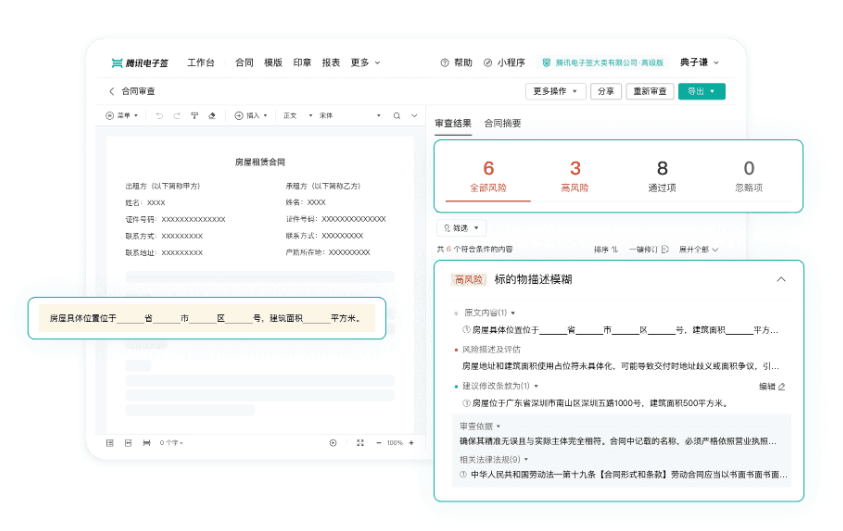Viewport: 843px width, 531px height.
Task: Switch to the 合同摘要 tab
Action: click(x=503, y=124)
